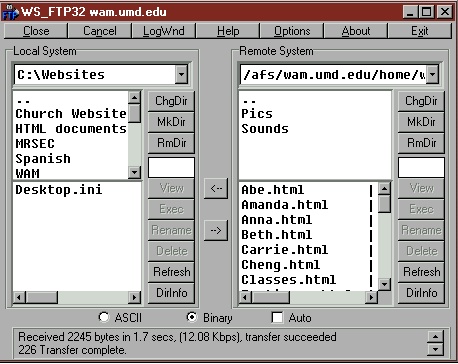Click the '226 Transfer complete.' status line
458x364 pixels.
(72, 350)
